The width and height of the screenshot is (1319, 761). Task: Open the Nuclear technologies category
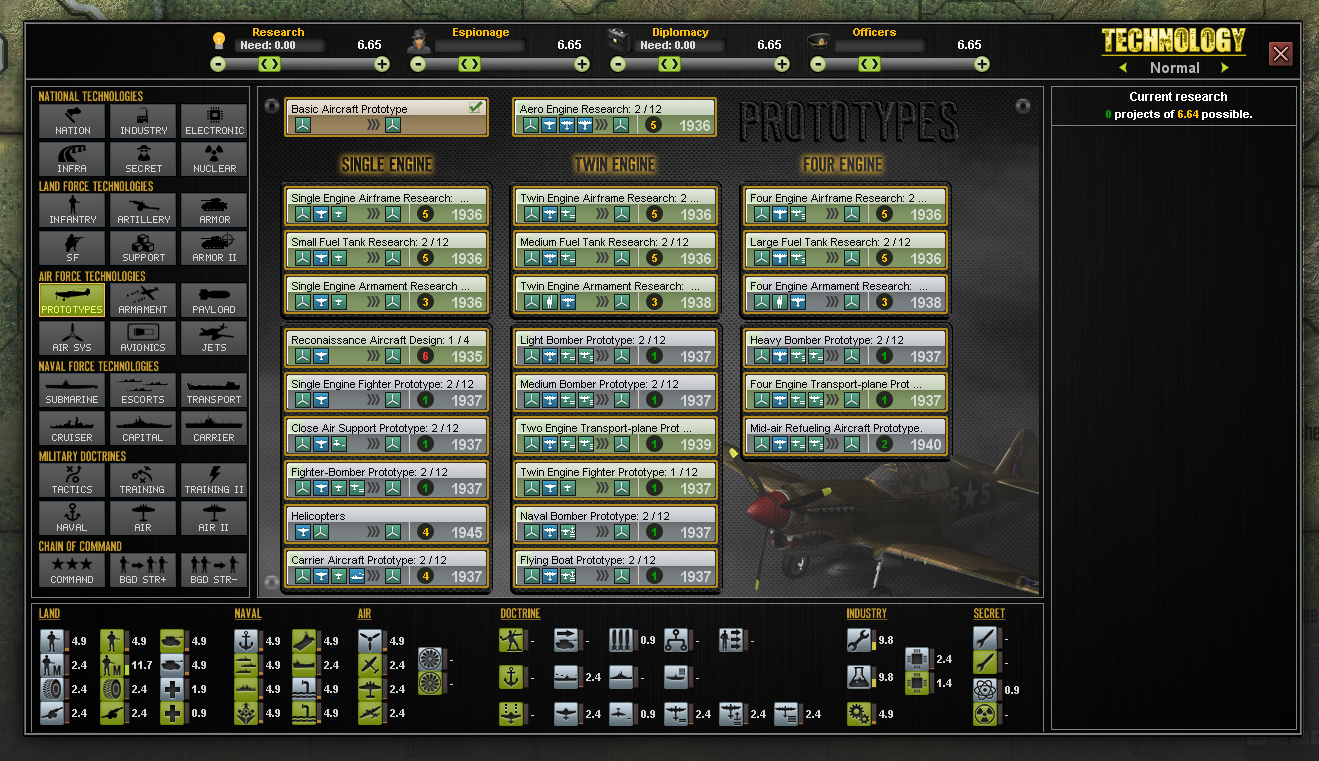(214, 159)
